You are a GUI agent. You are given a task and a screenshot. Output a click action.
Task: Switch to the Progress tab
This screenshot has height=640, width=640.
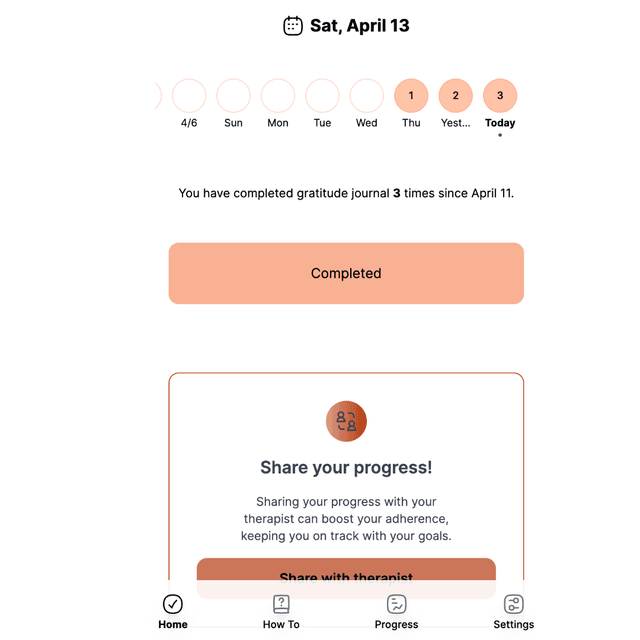pyautogui.click(x=397, y=624)
